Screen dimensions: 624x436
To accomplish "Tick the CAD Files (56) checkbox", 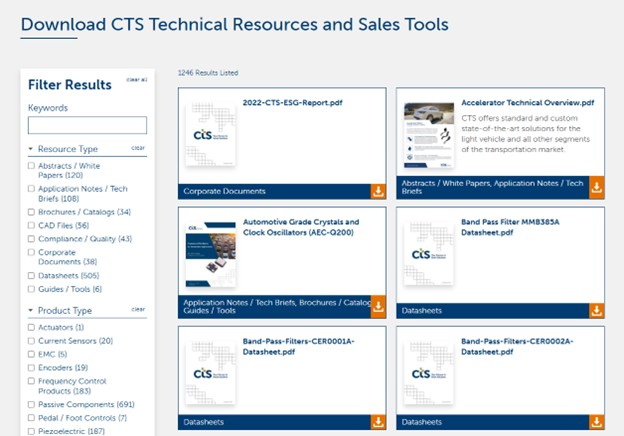I will pyautogui.click(x=31, y=225).
